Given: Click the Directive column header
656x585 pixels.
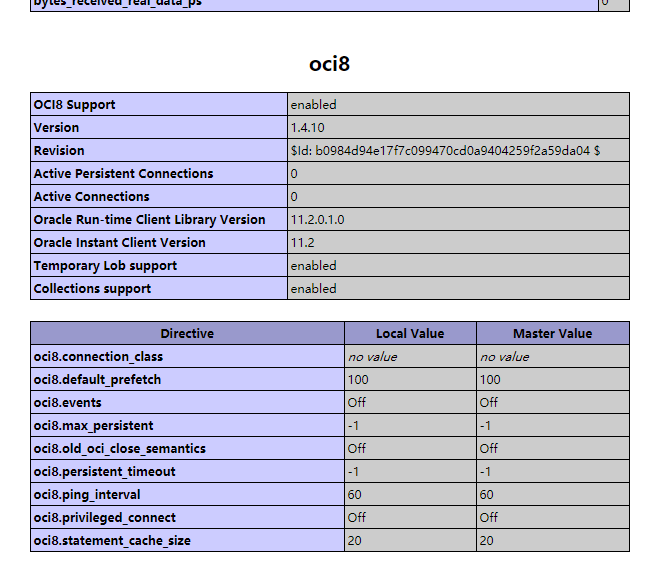Looking at the screenshot, I should 187,334.
